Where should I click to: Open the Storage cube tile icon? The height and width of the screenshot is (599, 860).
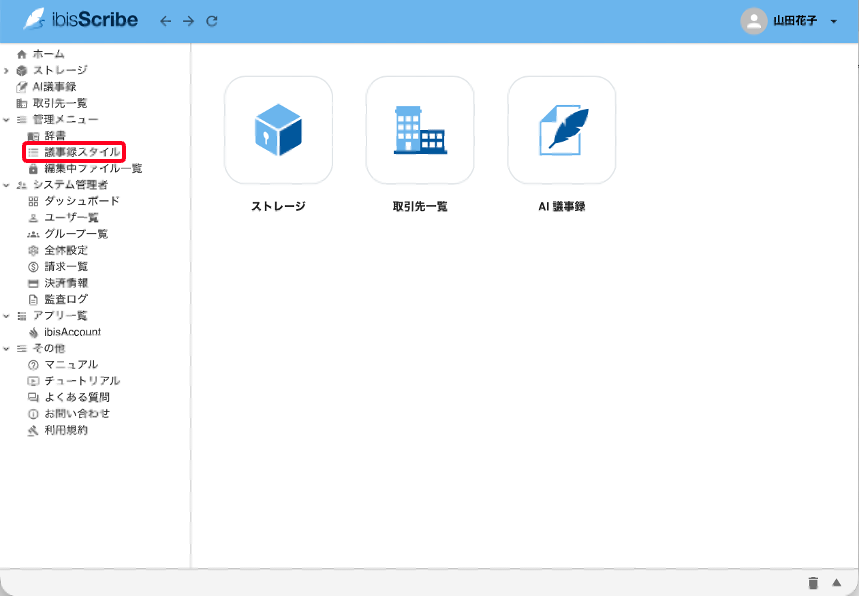click(x=278, y=130)
